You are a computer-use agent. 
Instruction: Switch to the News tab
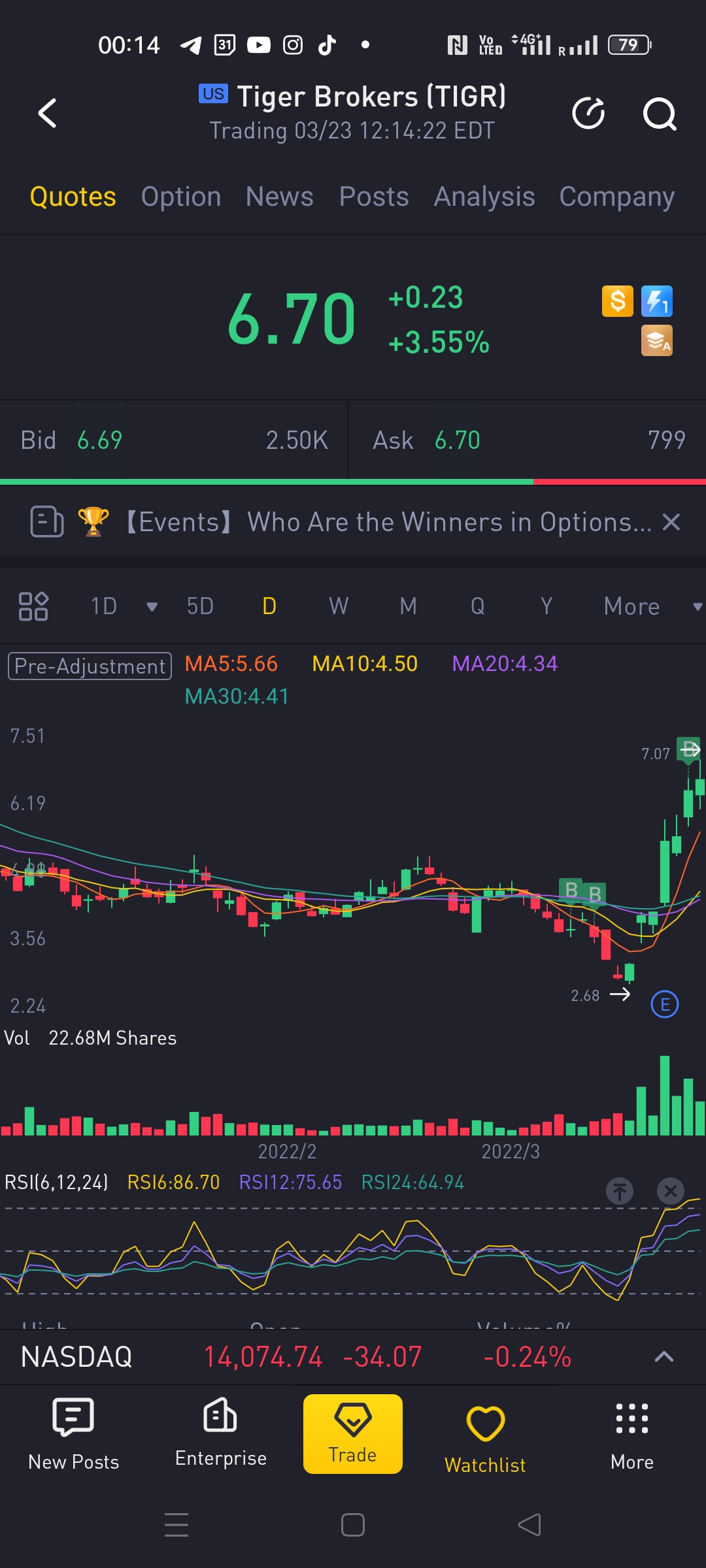click(x=280, y=197)
